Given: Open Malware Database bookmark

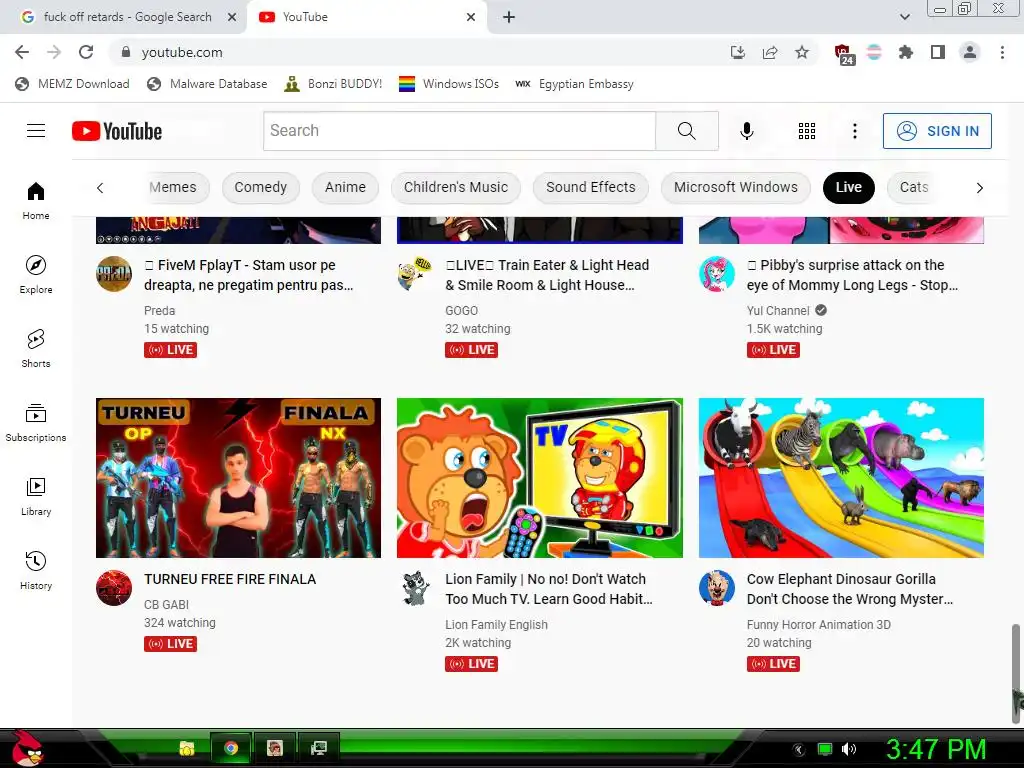Looking at the screenshot, I should point(207,84).
